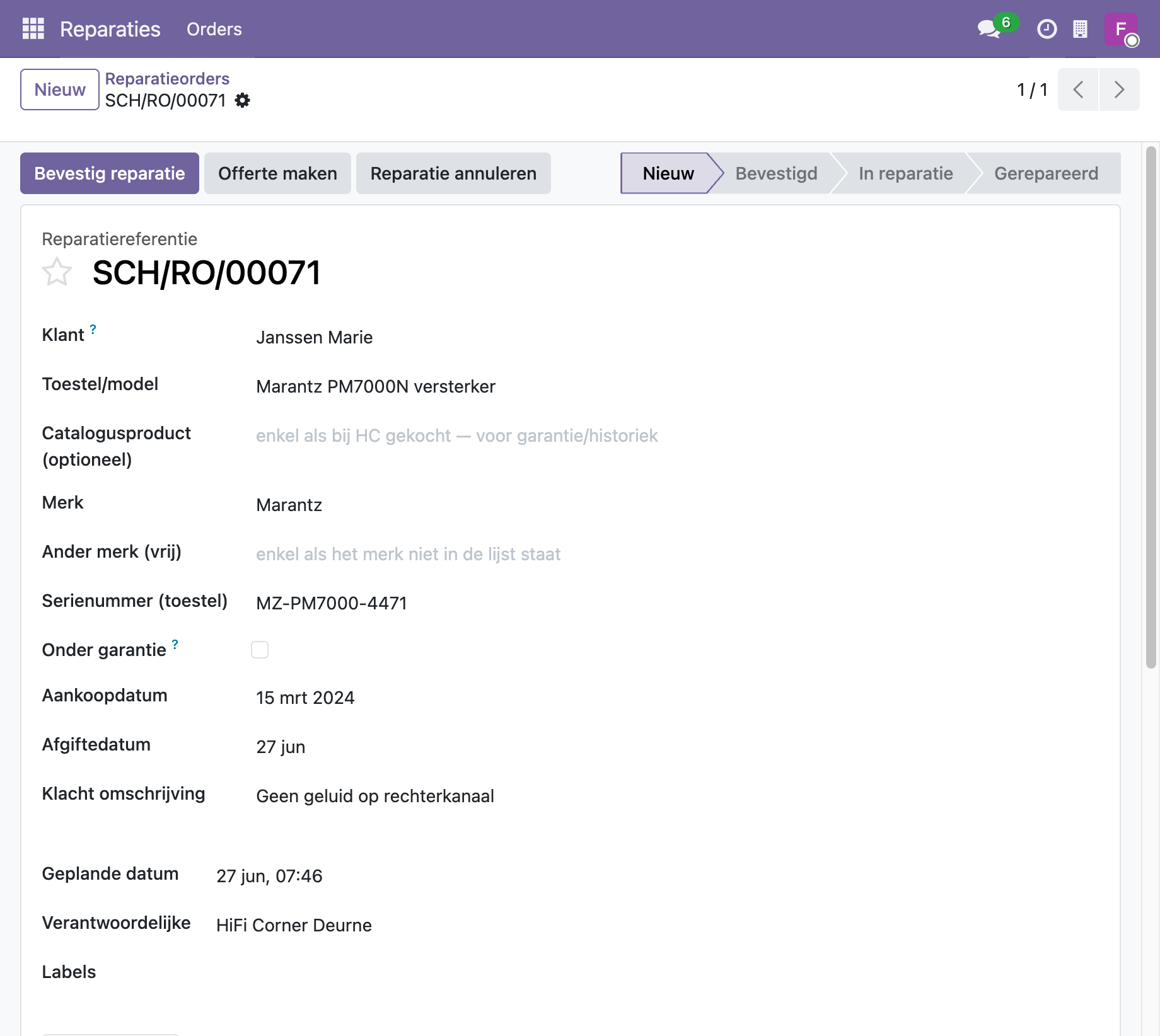The width and height of the screenshot is (1160, 1036).
Task: Edit the Klacht omschrijving text field
Action: [675, 796]
